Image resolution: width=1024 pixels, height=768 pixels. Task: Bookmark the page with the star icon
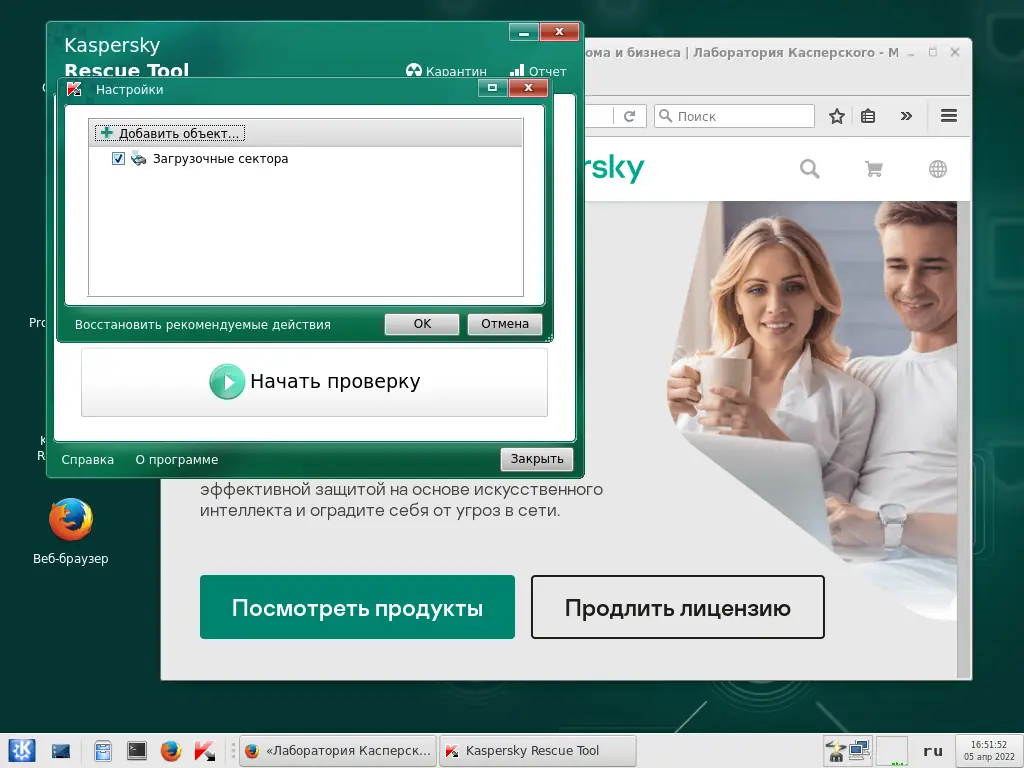(x=836, y=116)
